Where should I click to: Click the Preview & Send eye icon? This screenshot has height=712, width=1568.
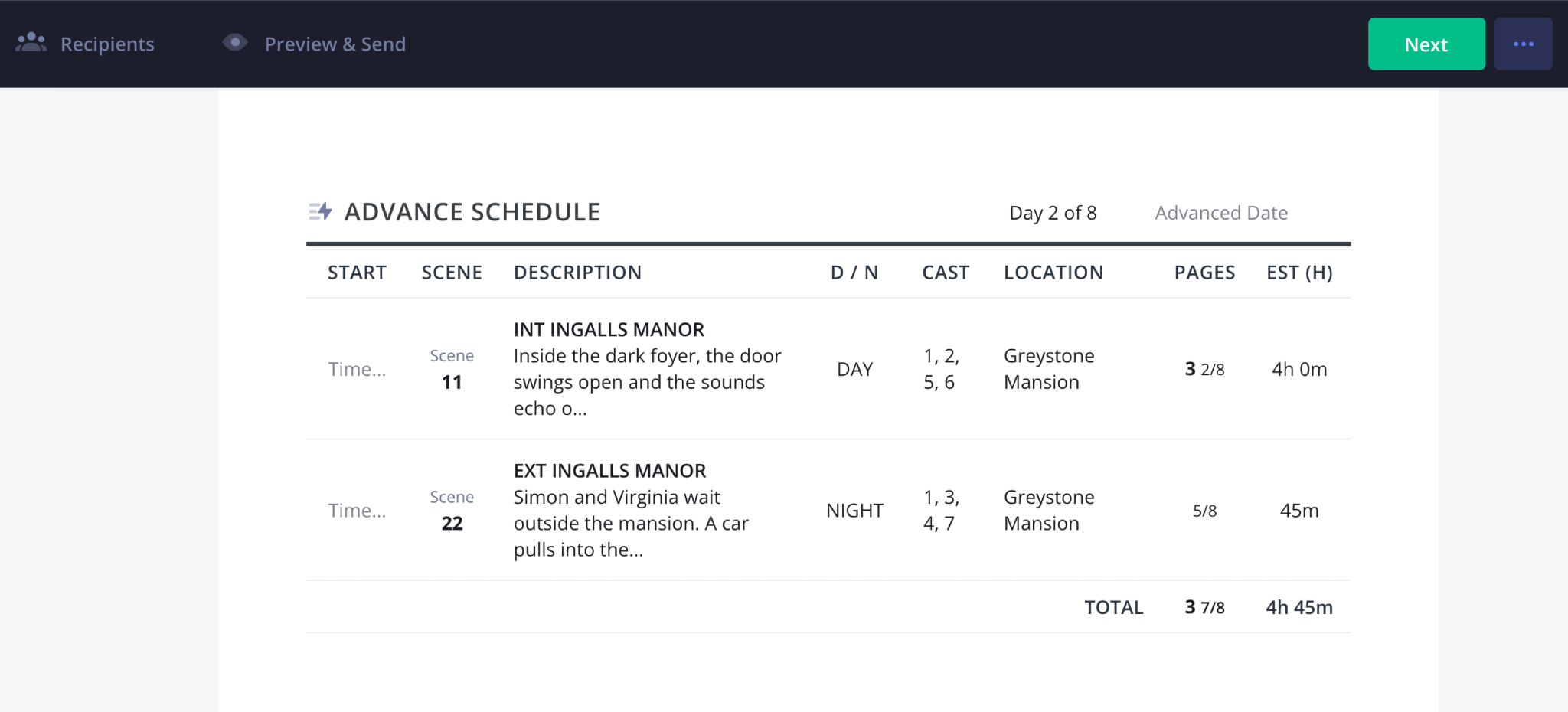(235, 43)
